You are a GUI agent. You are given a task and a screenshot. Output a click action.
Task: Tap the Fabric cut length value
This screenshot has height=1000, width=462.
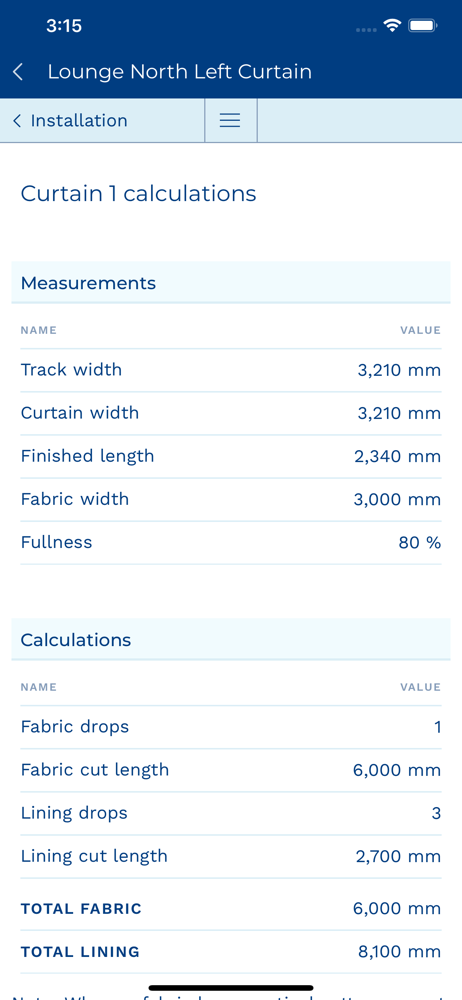[x=397, y=770]
